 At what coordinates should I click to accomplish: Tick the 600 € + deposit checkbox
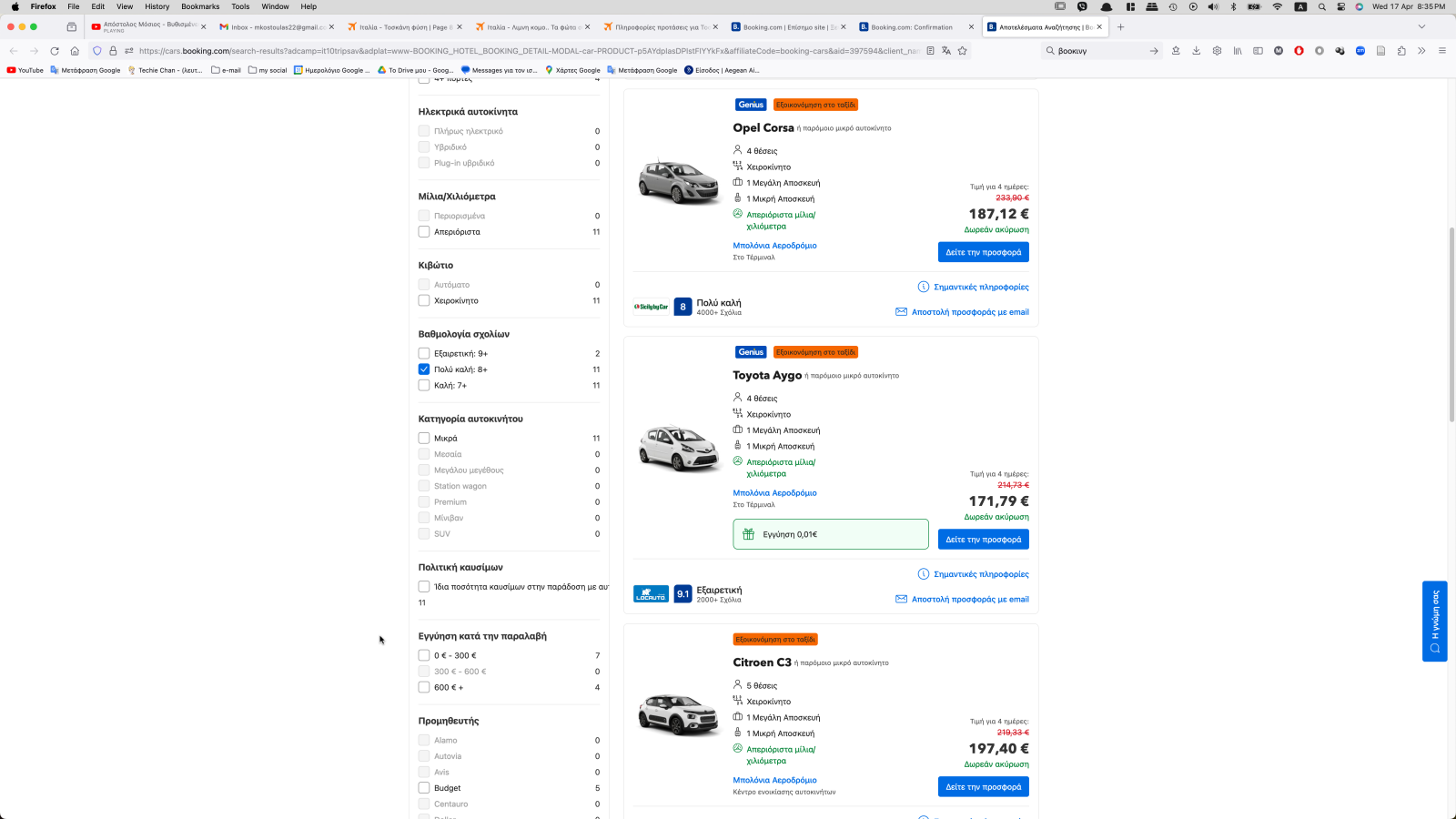coord(424,687)
